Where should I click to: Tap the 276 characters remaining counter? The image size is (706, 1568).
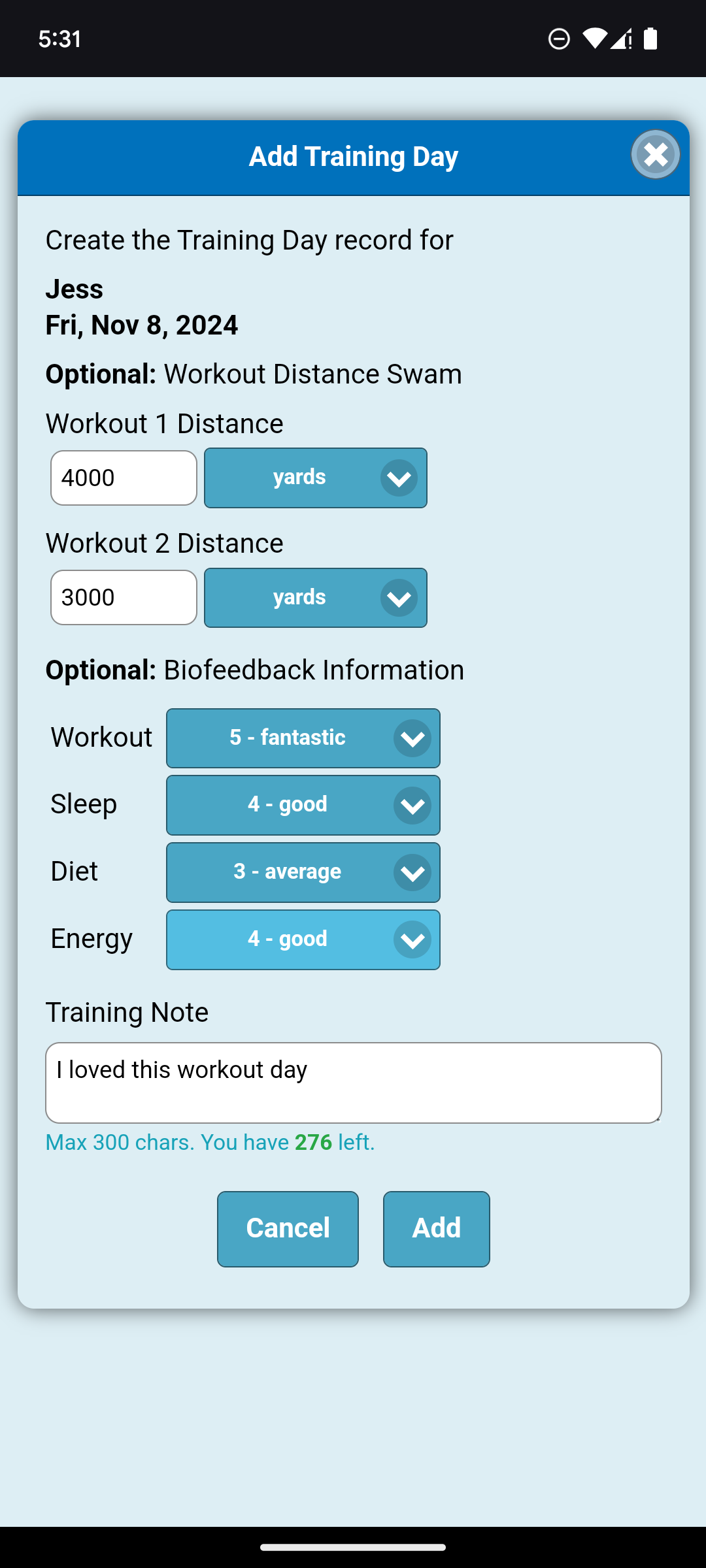pos(313,1142)
